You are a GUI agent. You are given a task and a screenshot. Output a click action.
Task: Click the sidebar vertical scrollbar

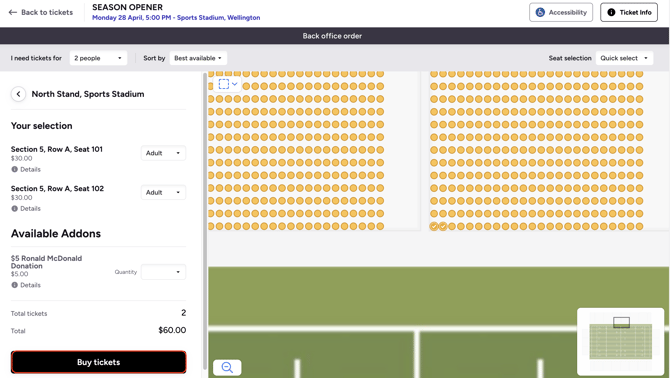[205, 222]
